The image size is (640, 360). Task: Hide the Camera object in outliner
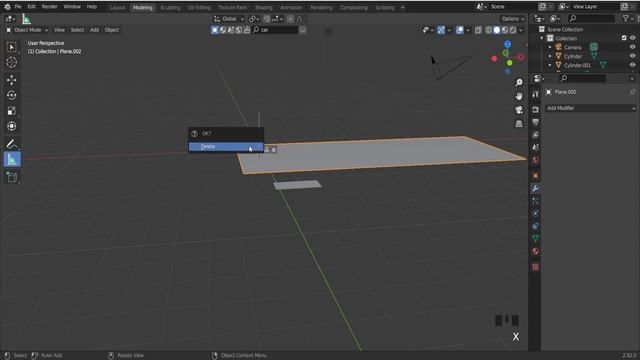pyautogui.click(x=632, y=47)
